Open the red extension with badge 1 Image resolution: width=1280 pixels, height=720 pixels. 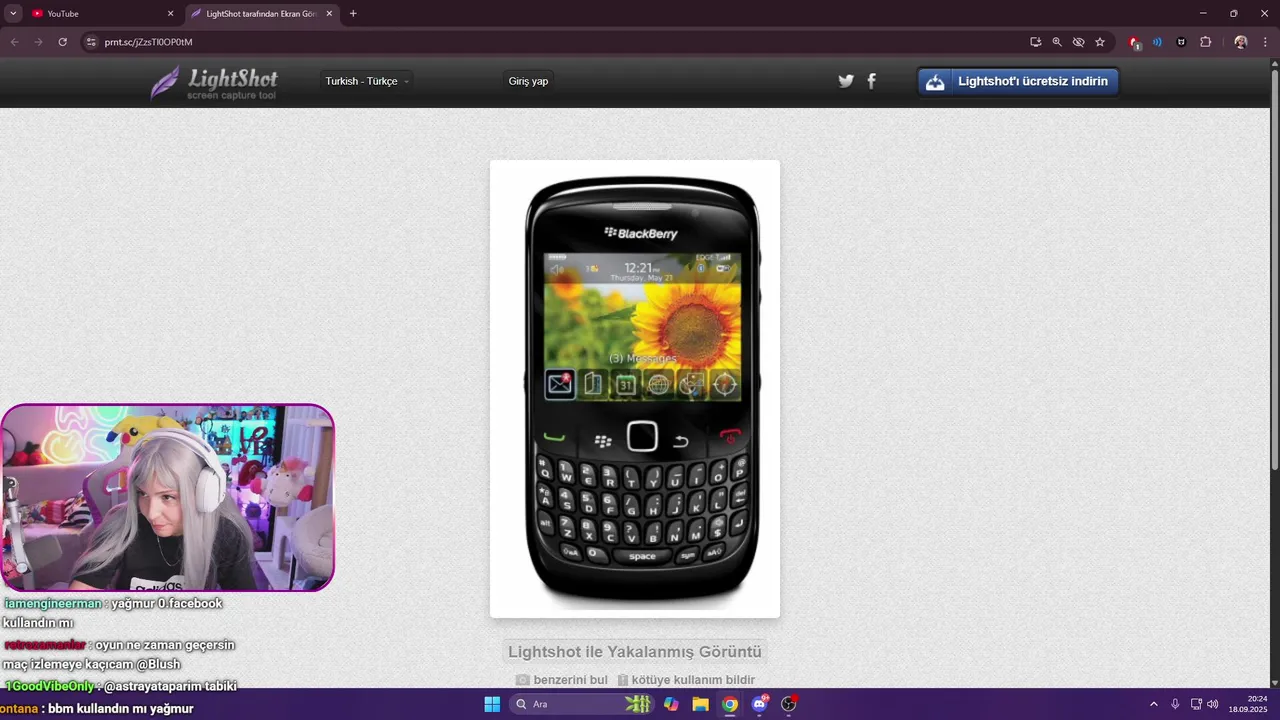[x=1135, y=42]
